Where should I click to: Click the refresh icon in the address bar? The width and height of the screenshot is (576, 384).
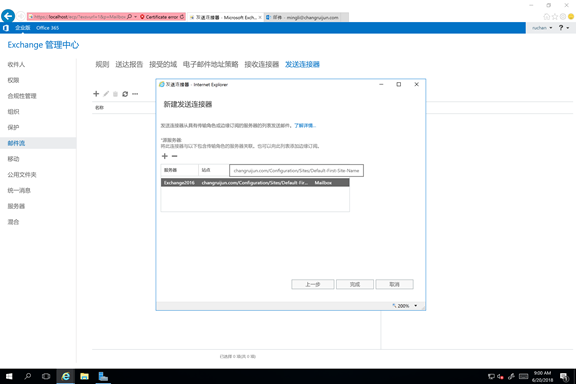(x=182, y=17)
